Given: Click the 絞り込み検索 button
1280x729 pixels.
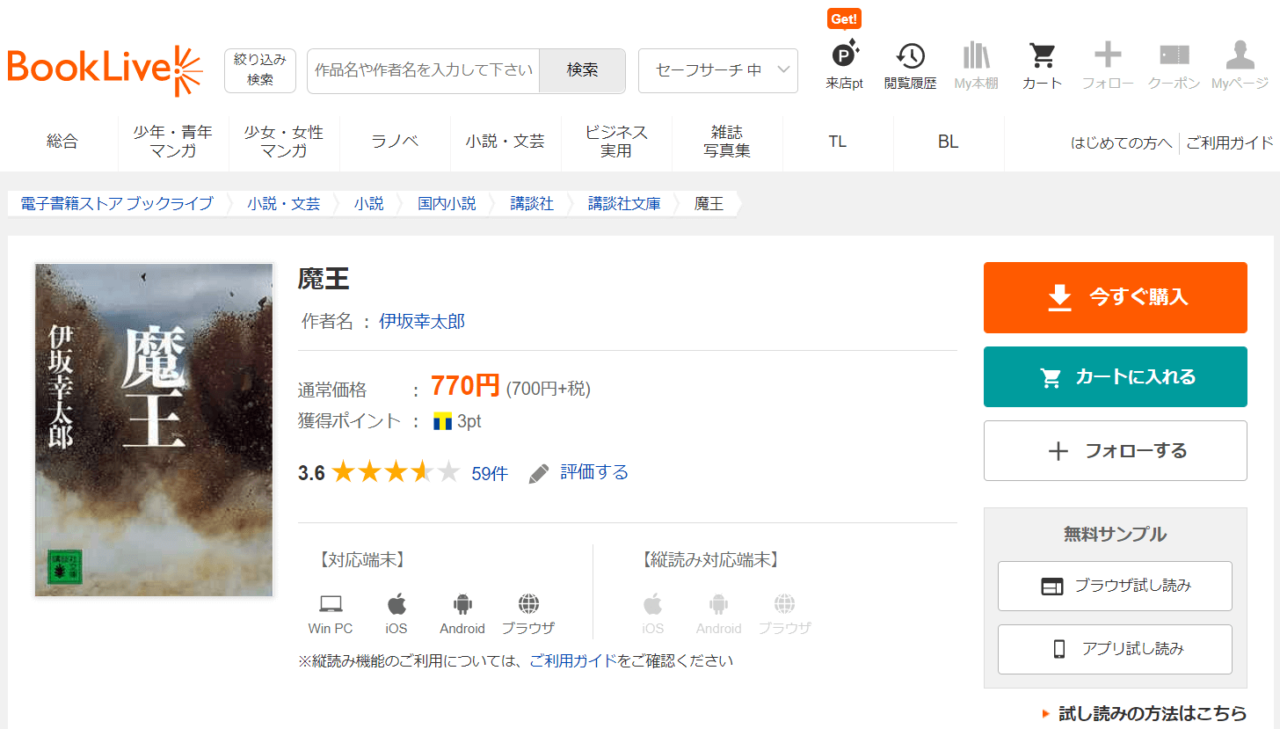Looking at the screenshot, I should 260,70.
